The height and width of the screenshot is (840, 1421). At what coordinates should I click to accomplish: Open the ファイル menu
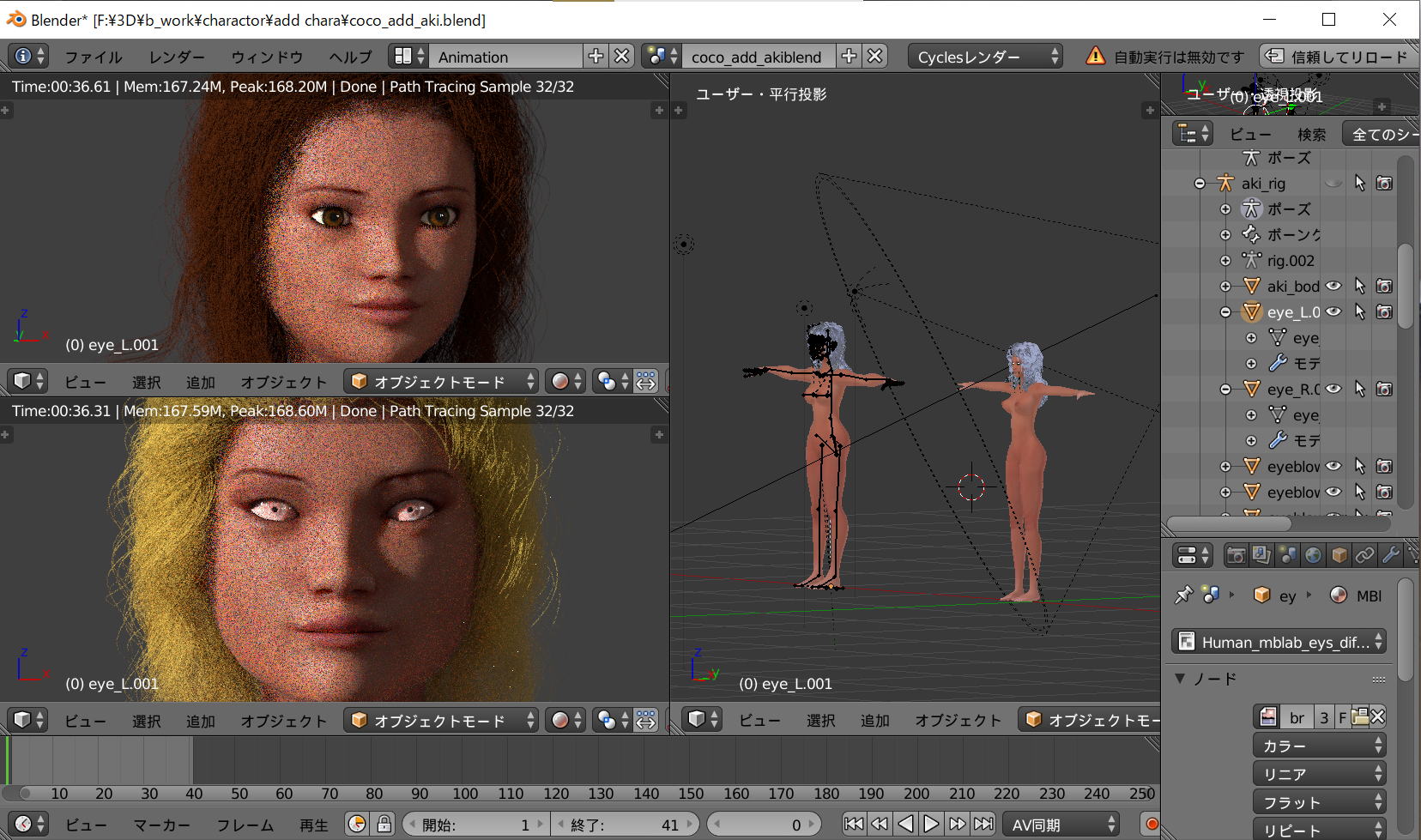(x=94, y=57)
